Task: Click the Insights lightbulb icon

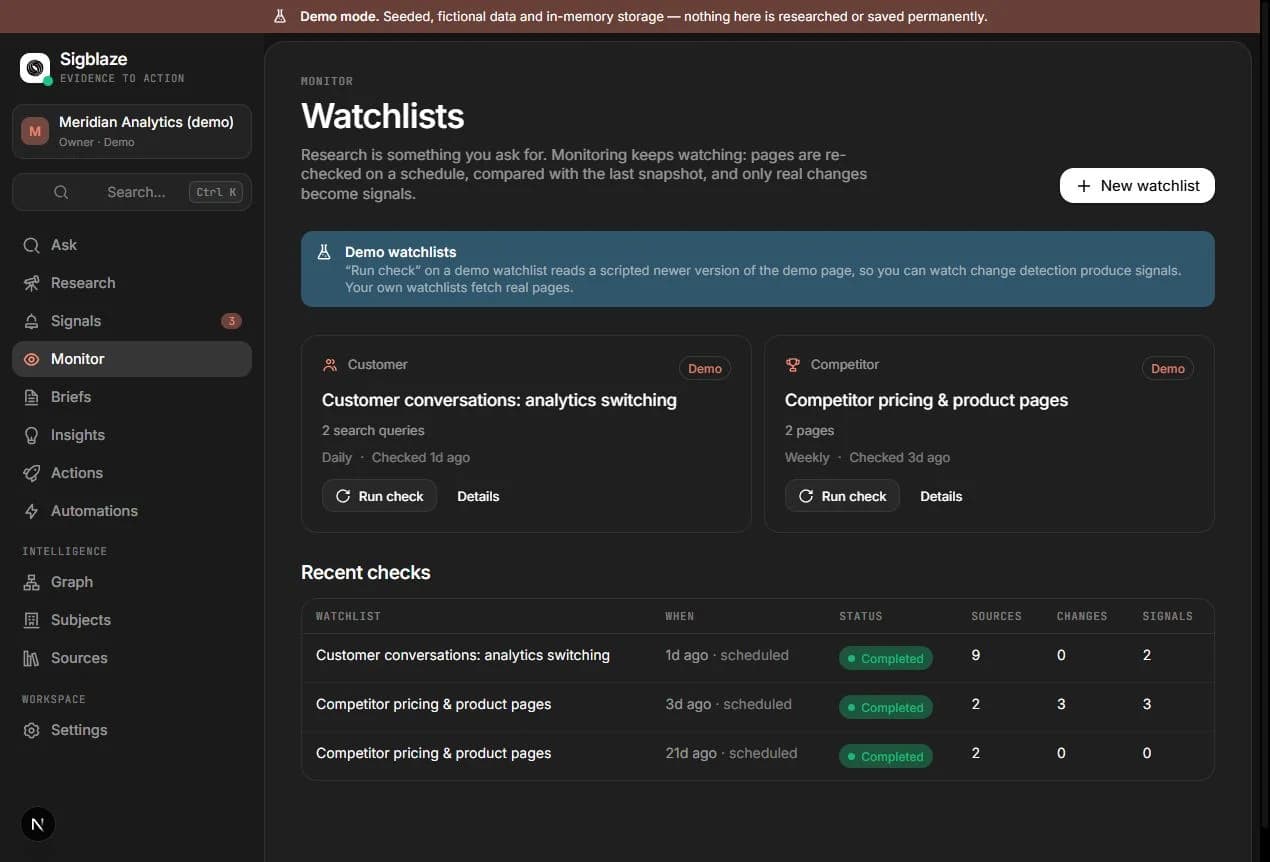Action: pyautogui.click(x=32, y=435)
